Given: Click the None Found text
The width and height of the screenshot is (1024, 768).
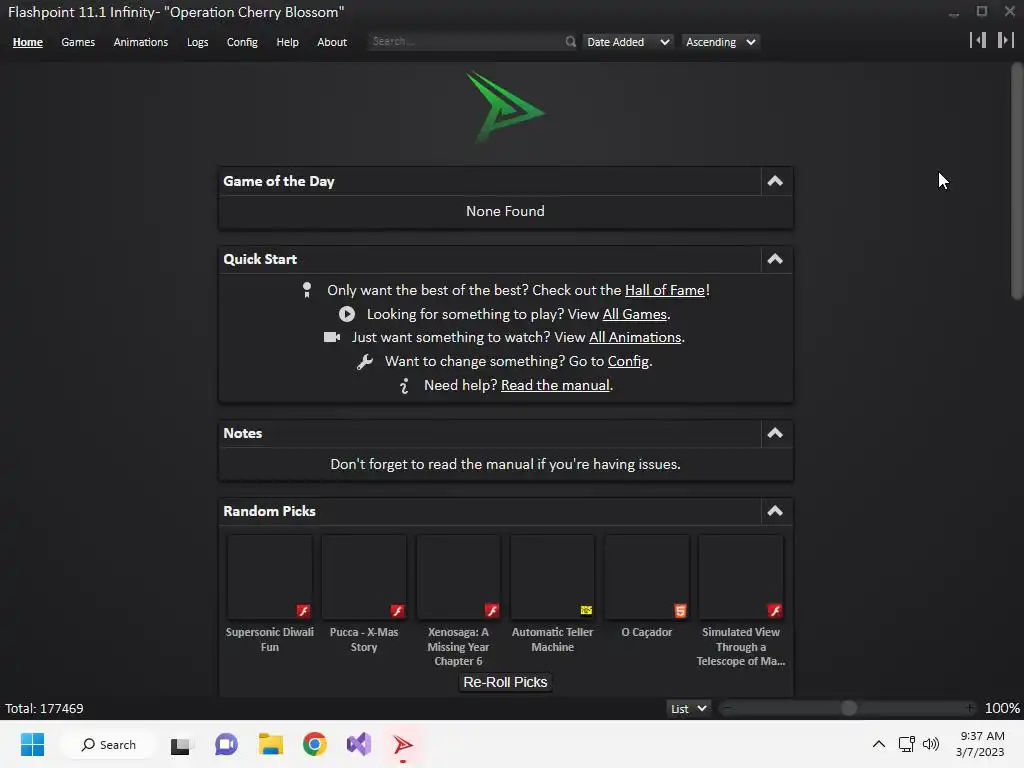Looking at the screenshot, I should point(505,212).
